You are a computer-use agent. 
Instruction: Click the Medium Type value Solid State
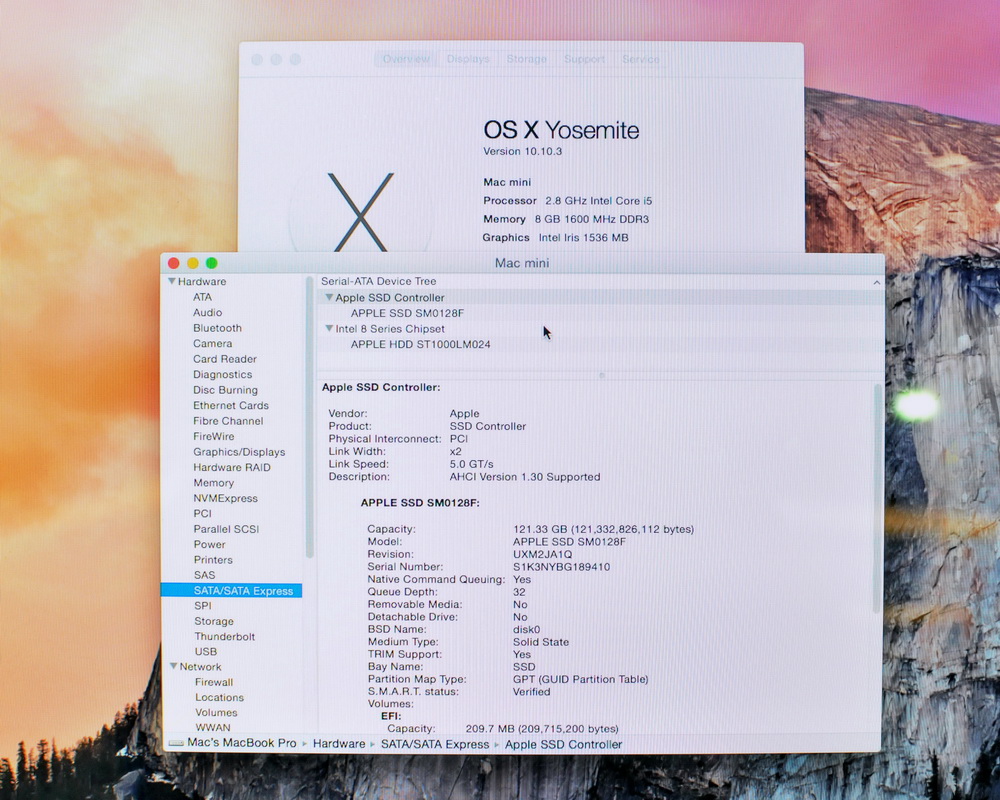pyautogui.click(x=541, y=642)
